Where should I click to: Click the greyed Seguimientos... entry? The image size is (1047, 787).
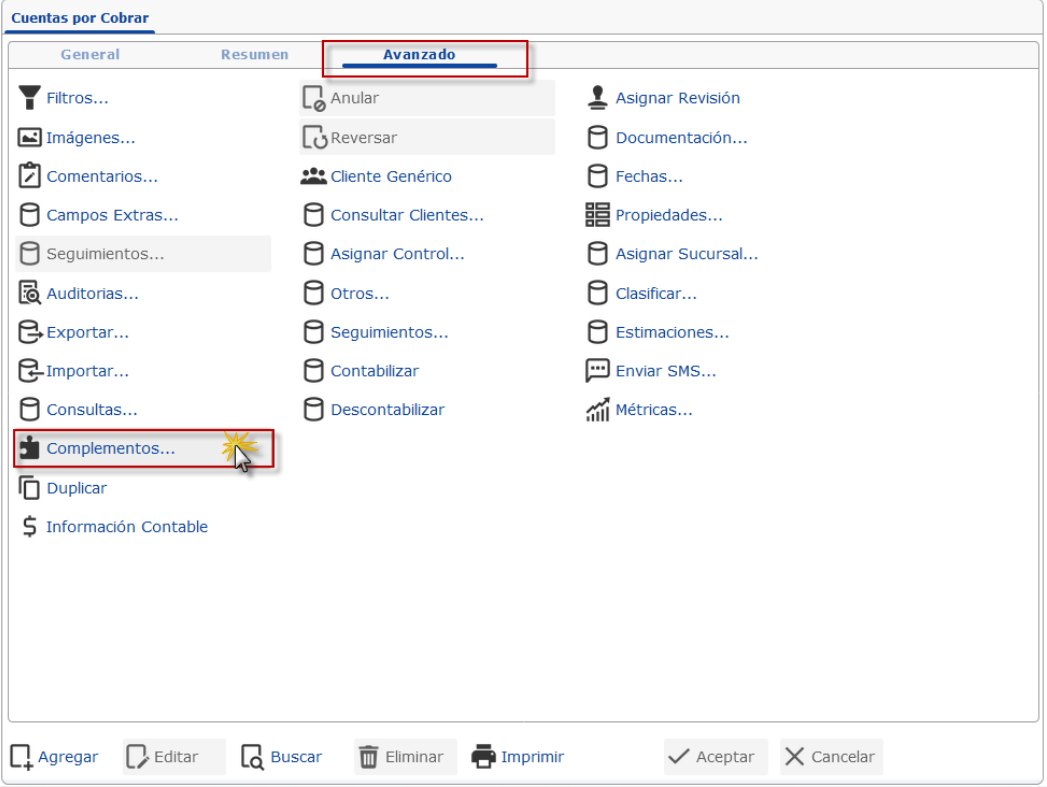pyautogui.click(x=143, y=254)
